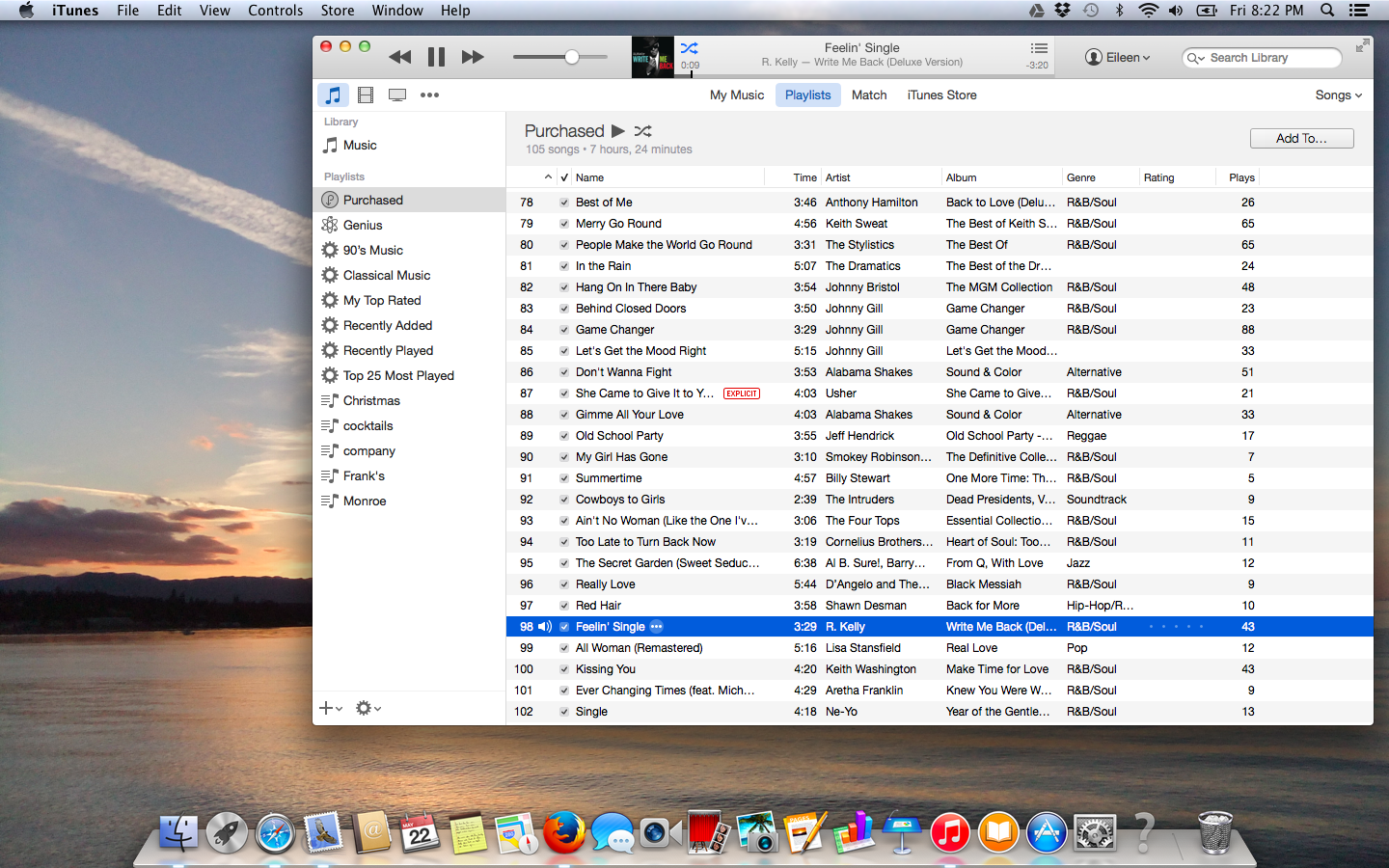The width and height of the screenshot is (1389, 868).
Task: Pause the currently playing song
Action: click(436, 58)
